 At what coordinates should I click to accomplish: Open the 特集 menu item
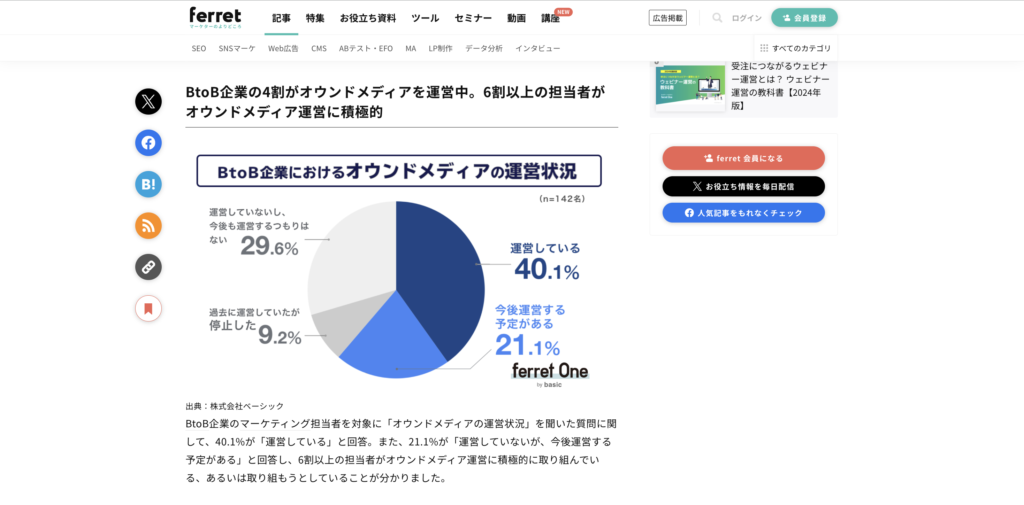coord(315,18)
